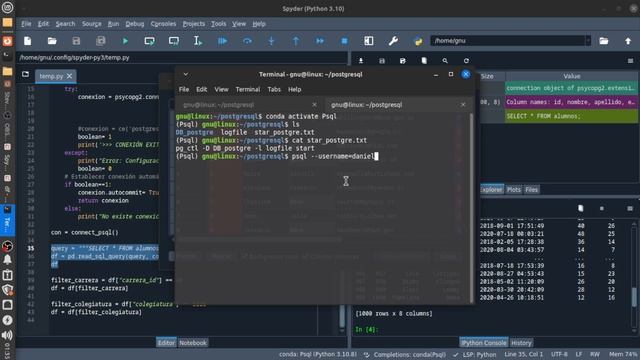Switch to Files pane tab

click(531, 189)
